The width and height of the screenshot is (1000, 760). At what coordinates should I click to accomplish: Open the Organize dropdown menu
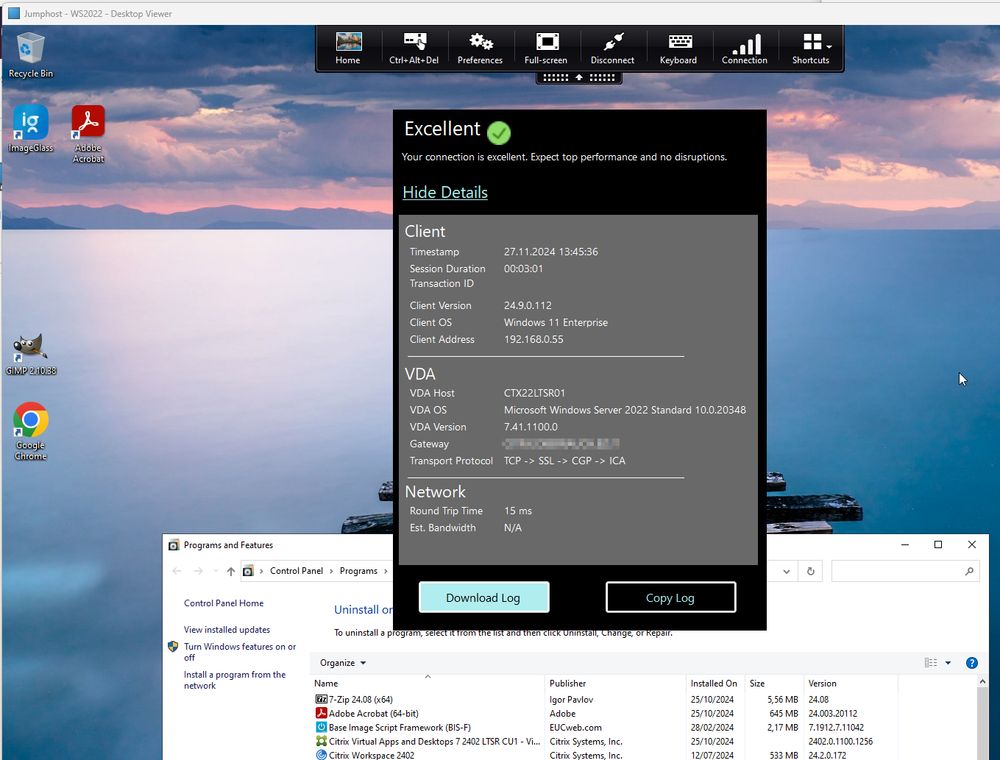pos(343,662)
